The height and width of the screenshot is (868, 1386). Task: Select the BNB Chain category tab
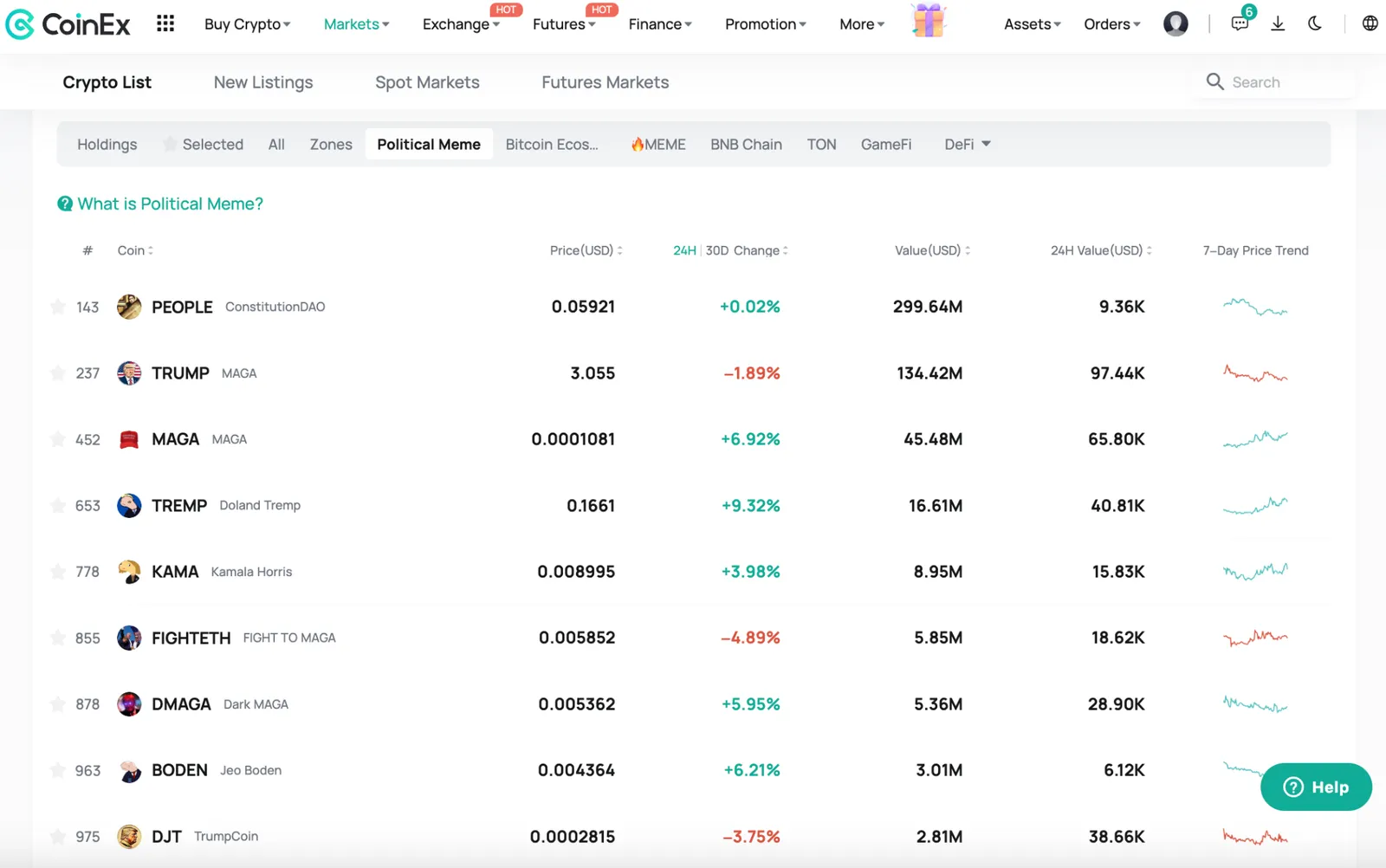[746, 145]
